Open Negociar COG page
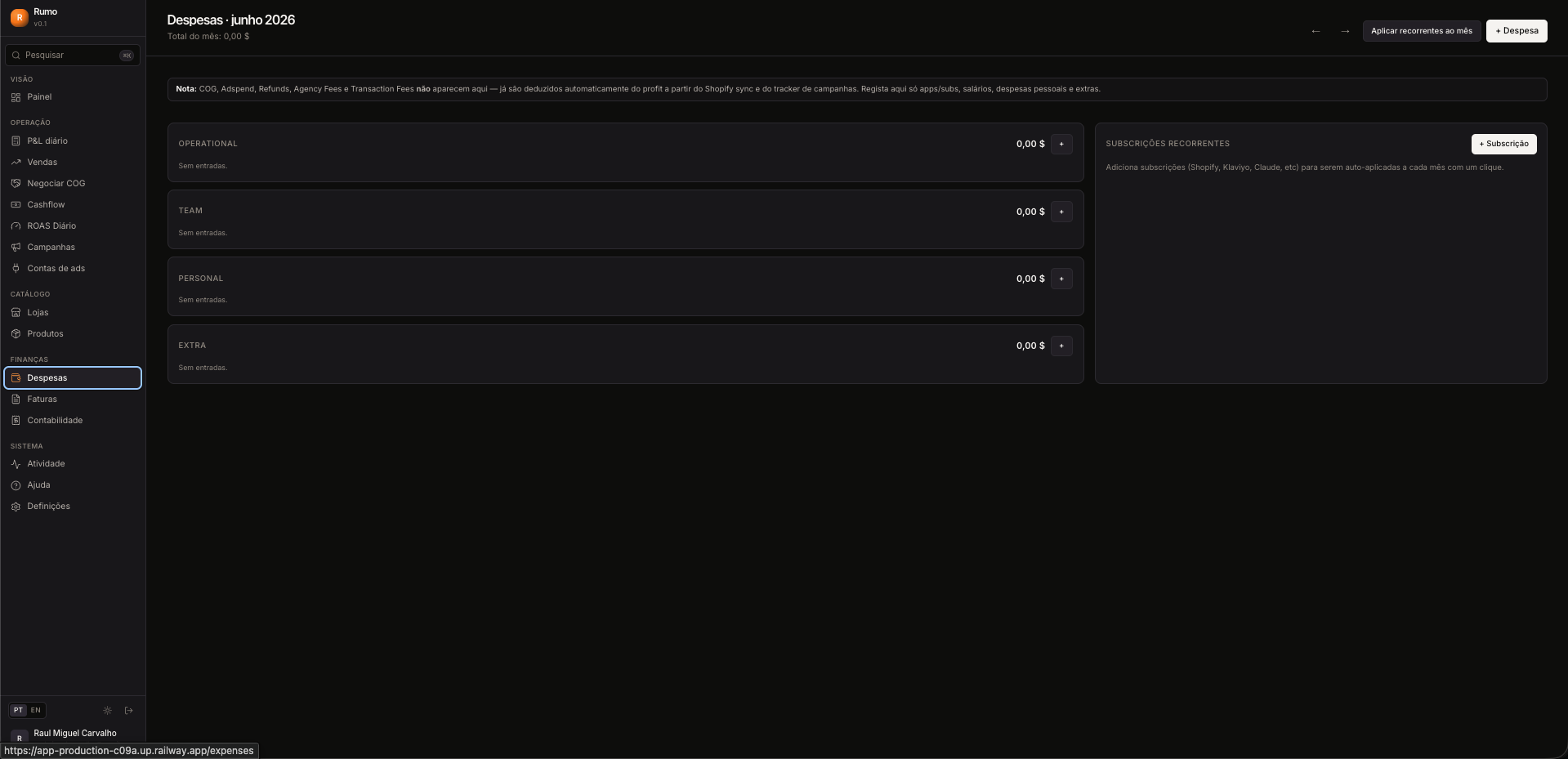This screenshot has height=759, width=1568. click(x=73, y=184)
